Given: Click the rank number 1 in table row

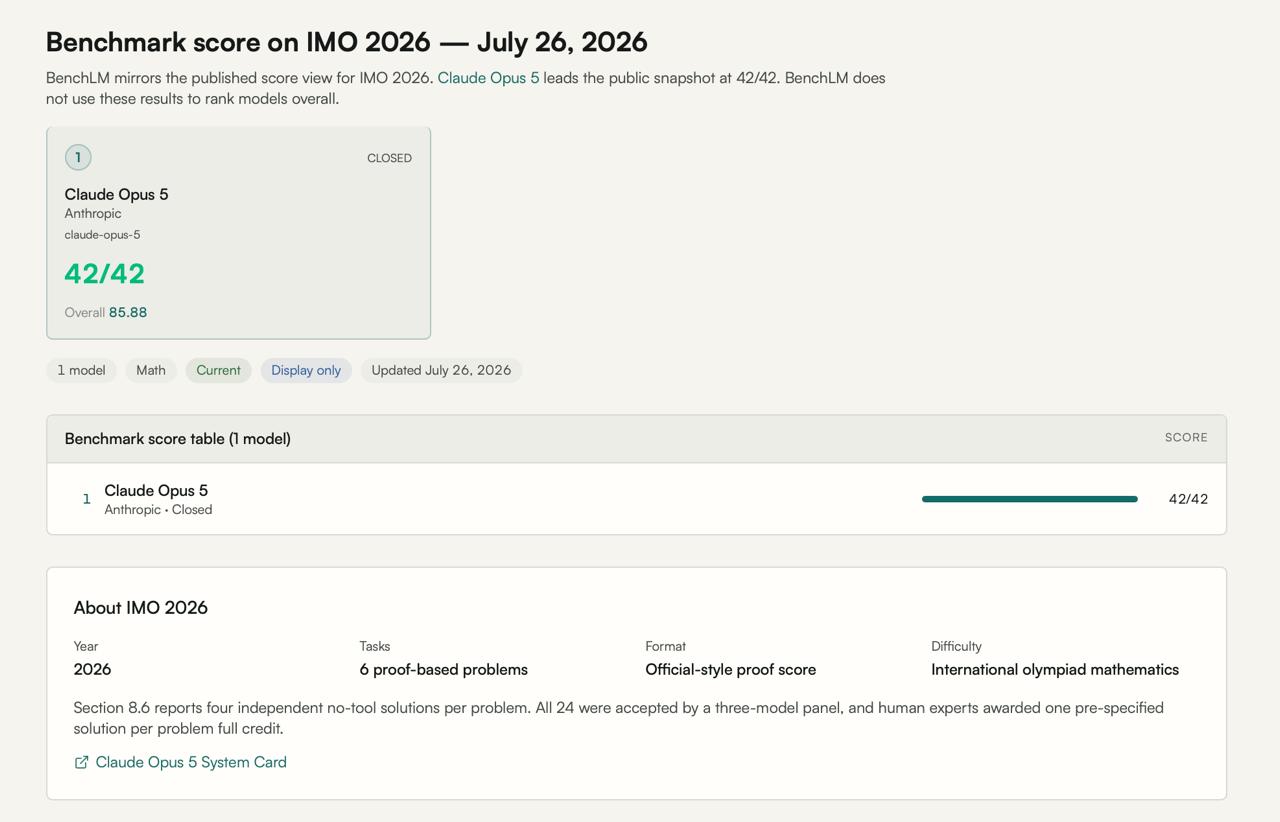Looking at the screenshot, I should pos(86,499).
